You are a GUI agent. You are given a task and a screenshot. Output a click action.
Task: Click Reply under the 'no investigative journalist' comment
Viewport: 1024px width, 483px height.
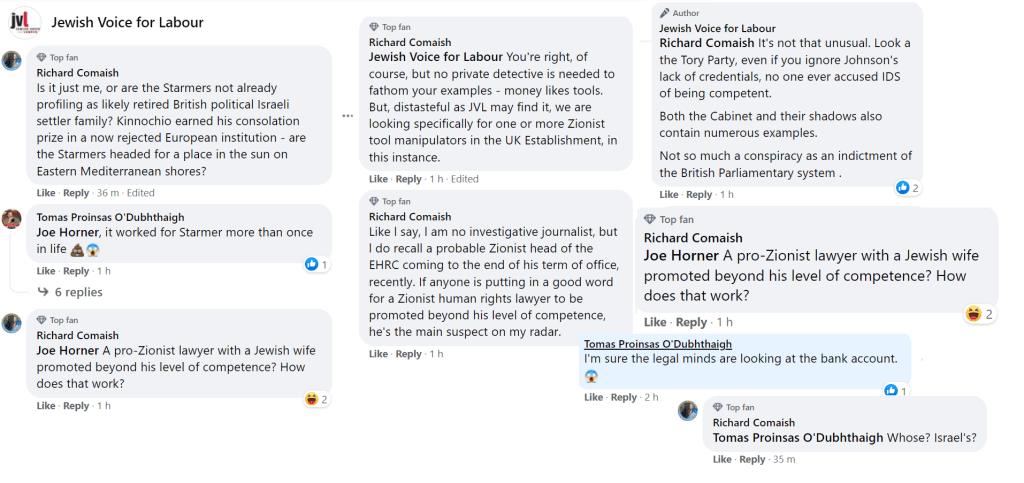408,353
